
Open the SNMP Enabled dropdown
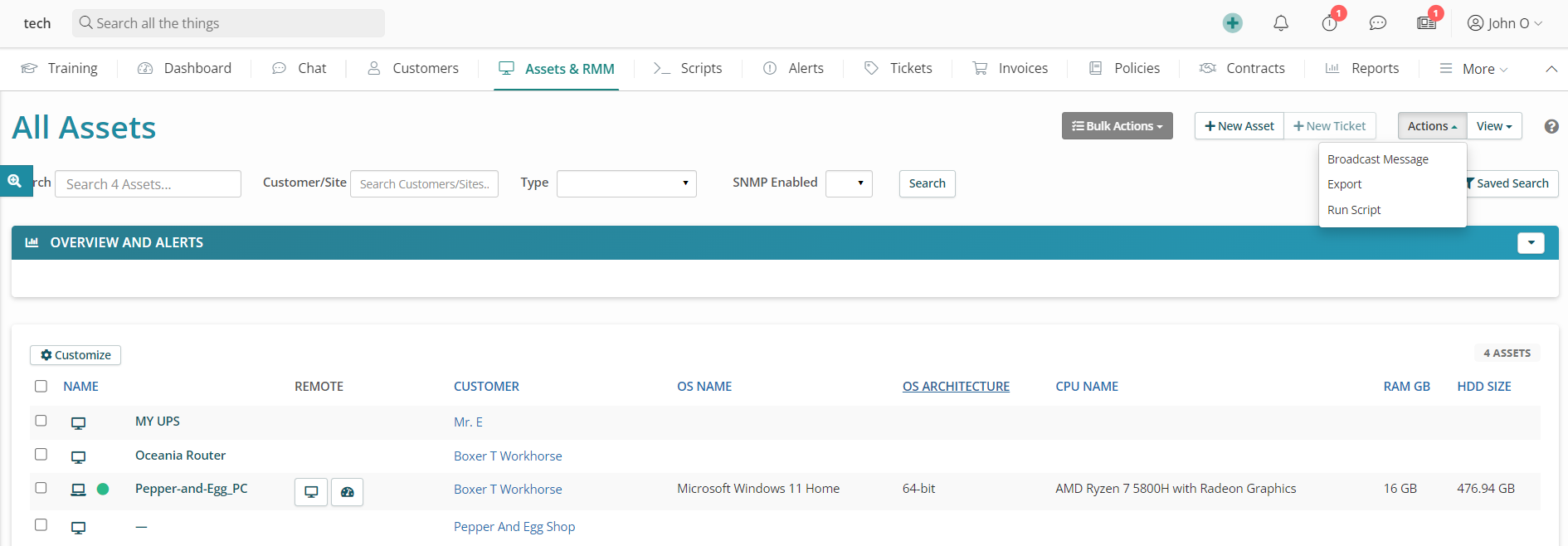point(848,183)
